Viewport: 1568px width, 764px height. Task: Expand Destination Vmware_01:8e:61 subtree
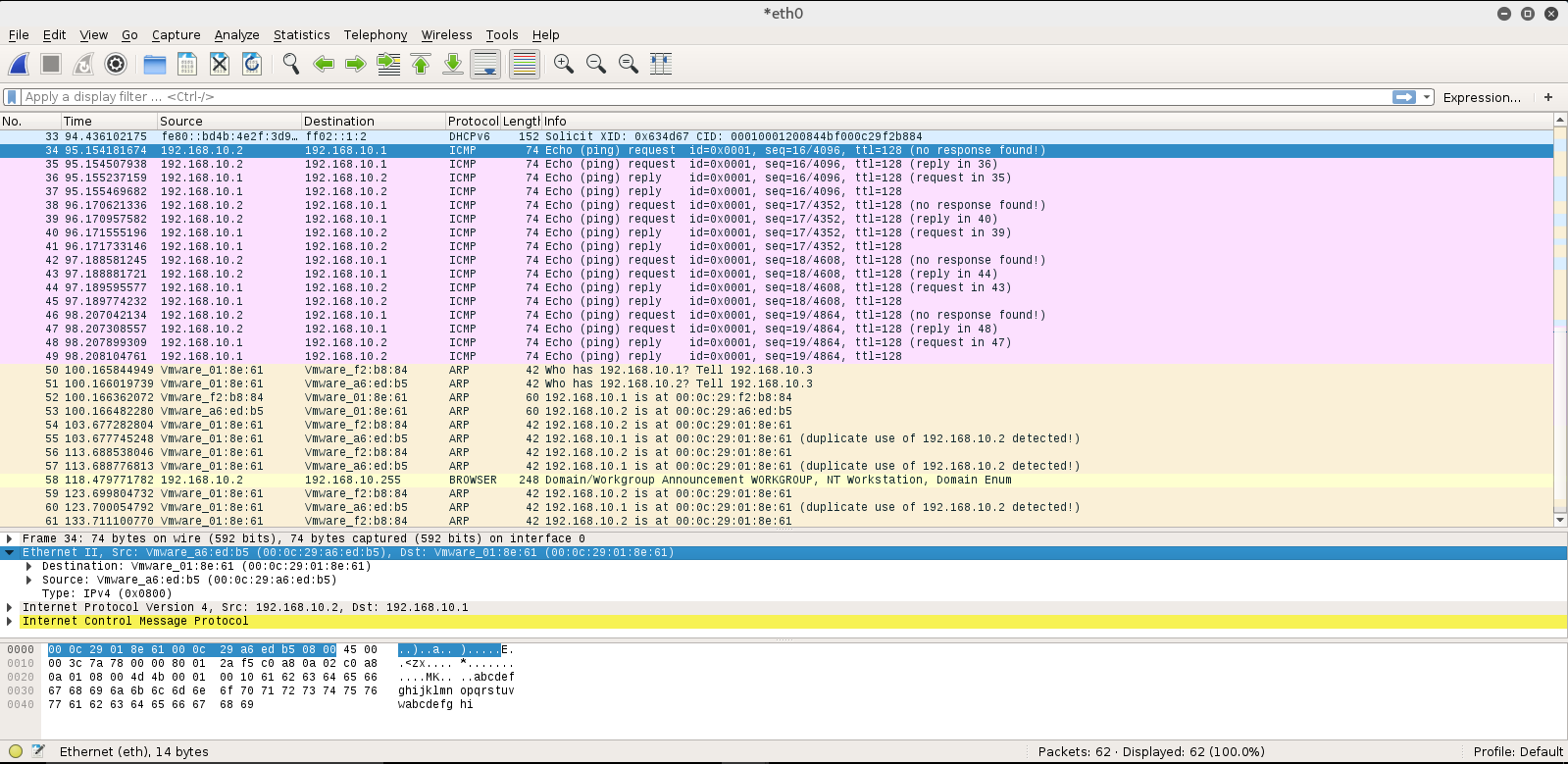28,566
